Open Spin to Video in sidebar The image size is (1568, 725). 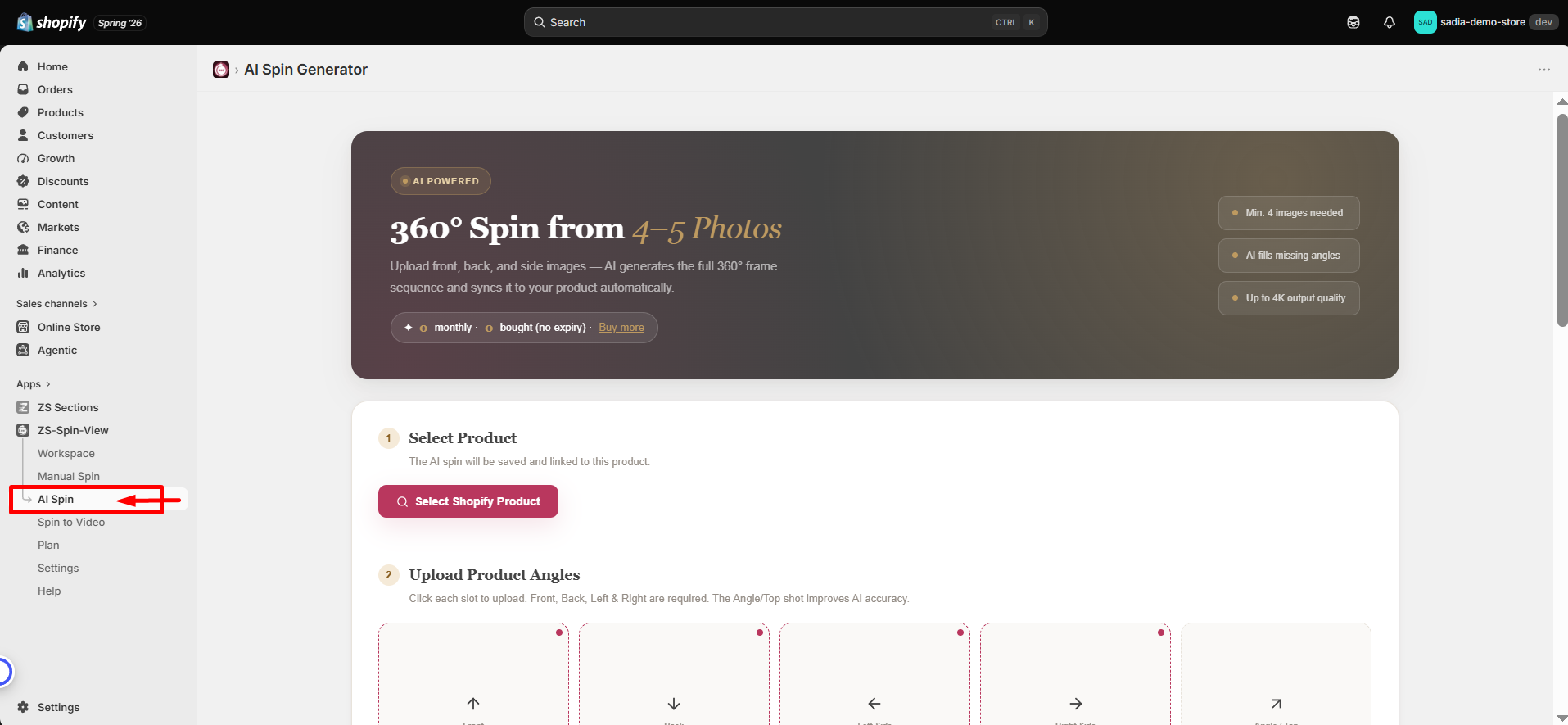click(x=71, y=522)
